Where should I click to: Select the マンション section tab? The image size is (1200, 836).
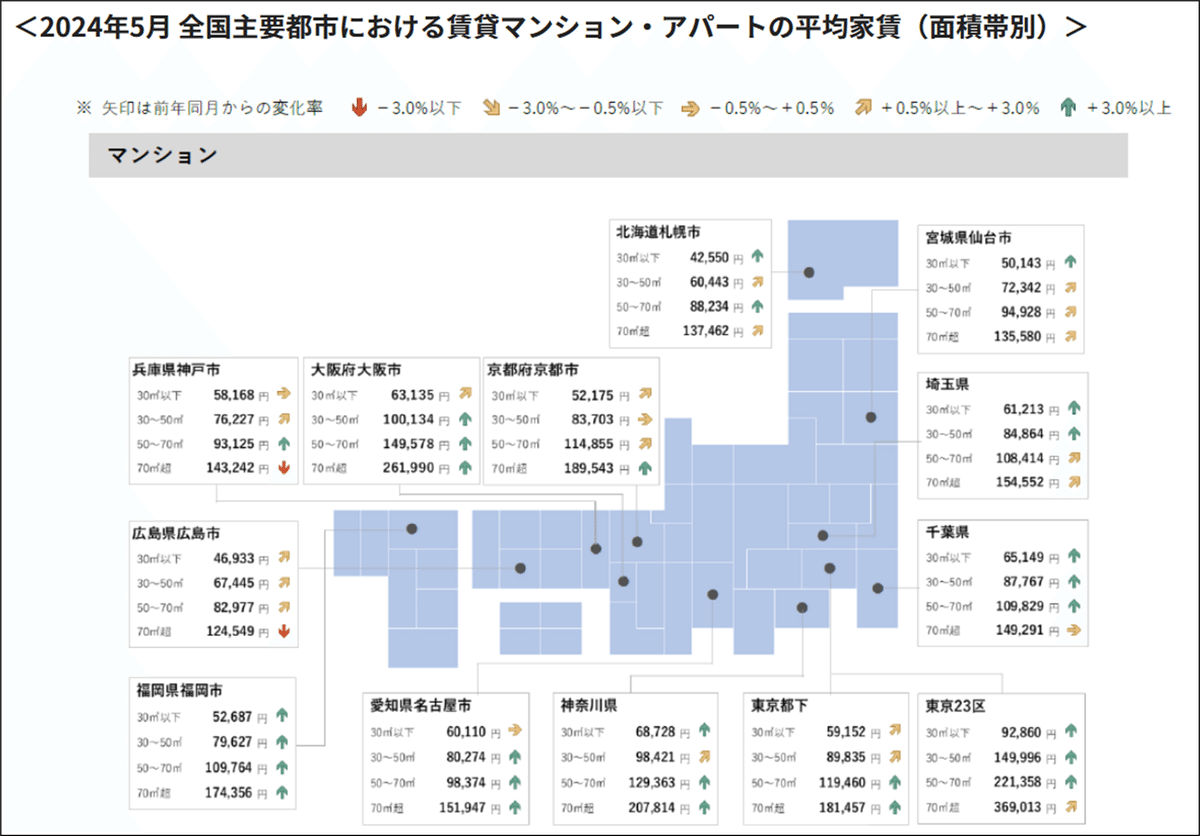(x=162, y=155)
